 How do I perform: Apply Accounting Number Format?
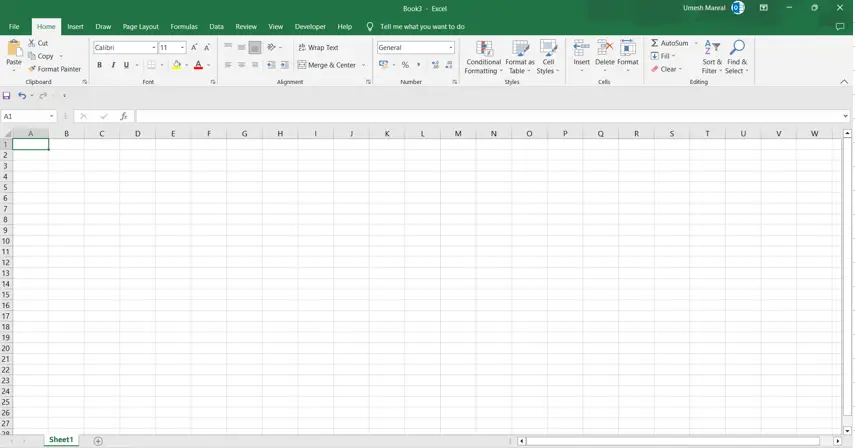tap(383, 65)
